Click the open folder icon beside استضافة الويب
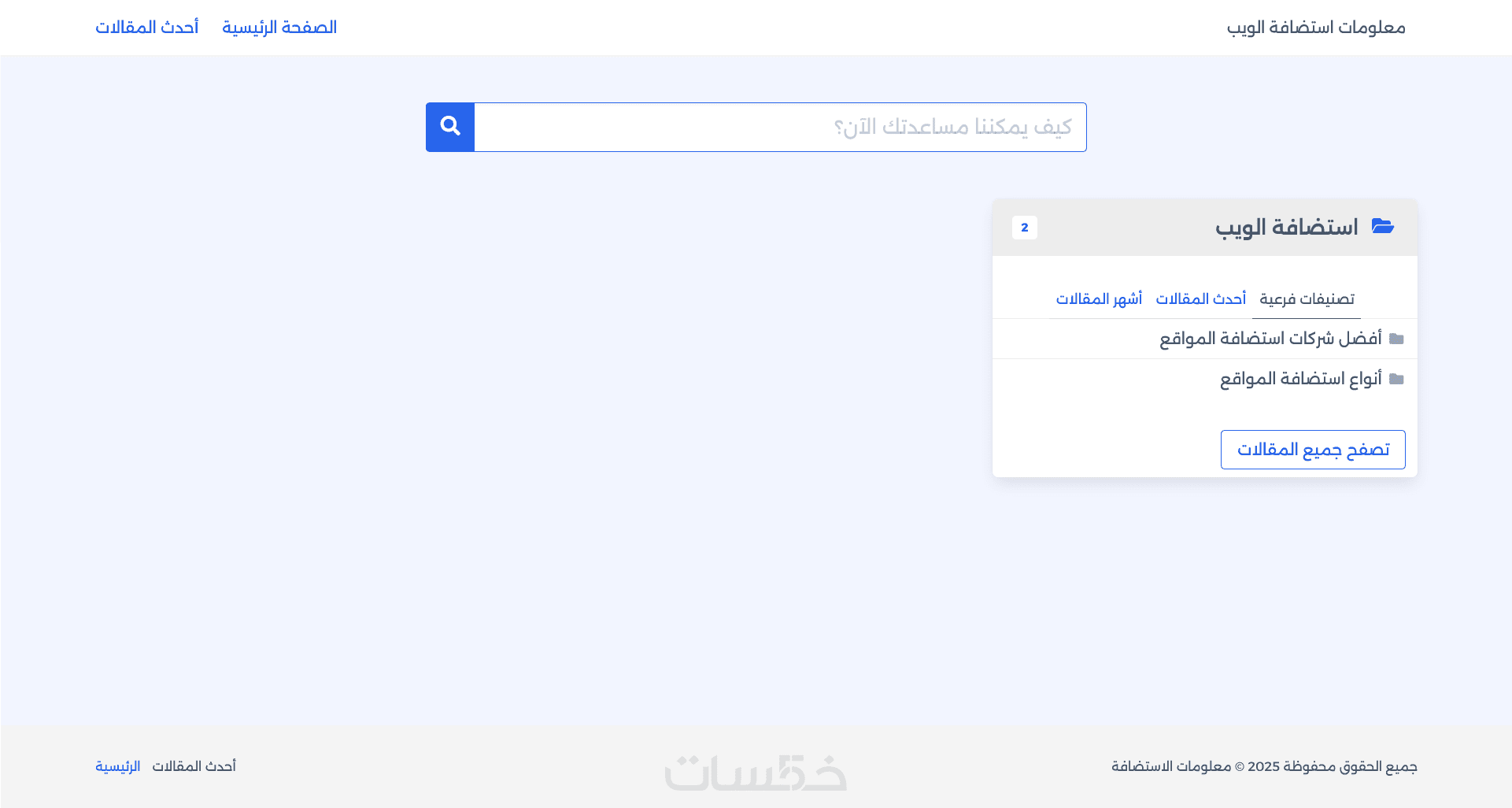 point(1383,227)
